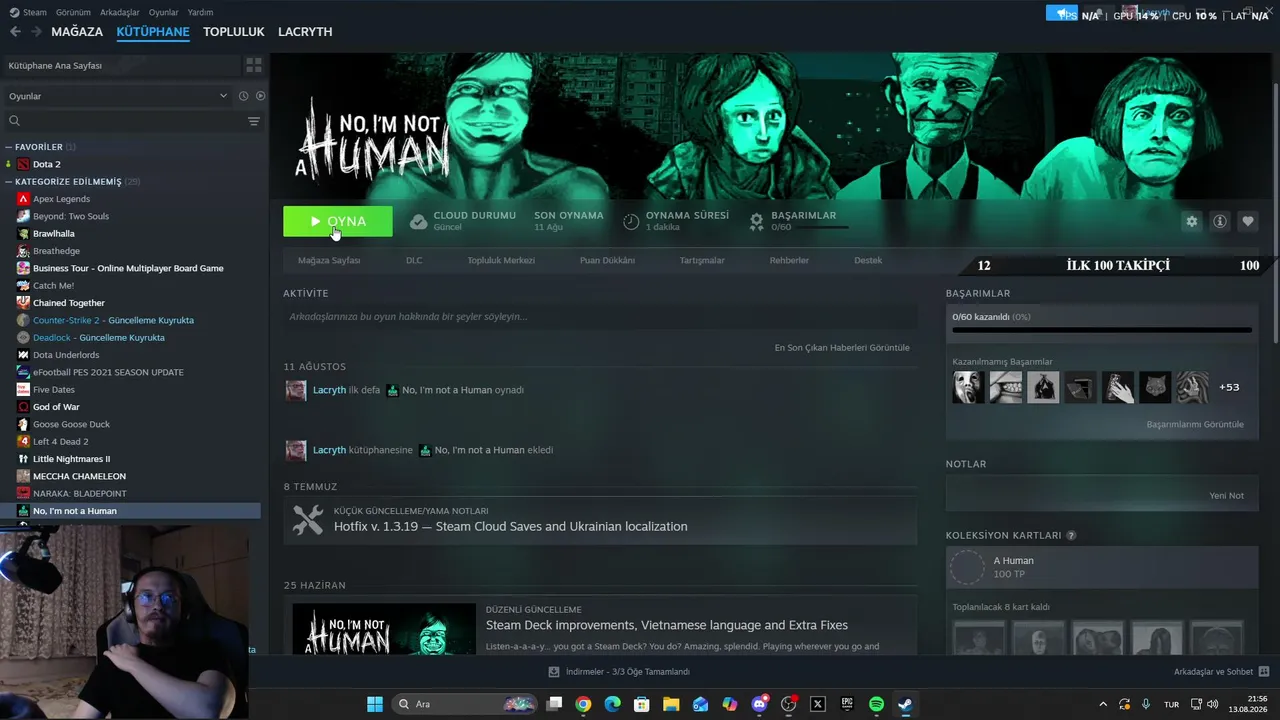Click Başarımlarımı Görüntüle link
This screenshot has height=720, width=1280.
(x=1195, y=425)
